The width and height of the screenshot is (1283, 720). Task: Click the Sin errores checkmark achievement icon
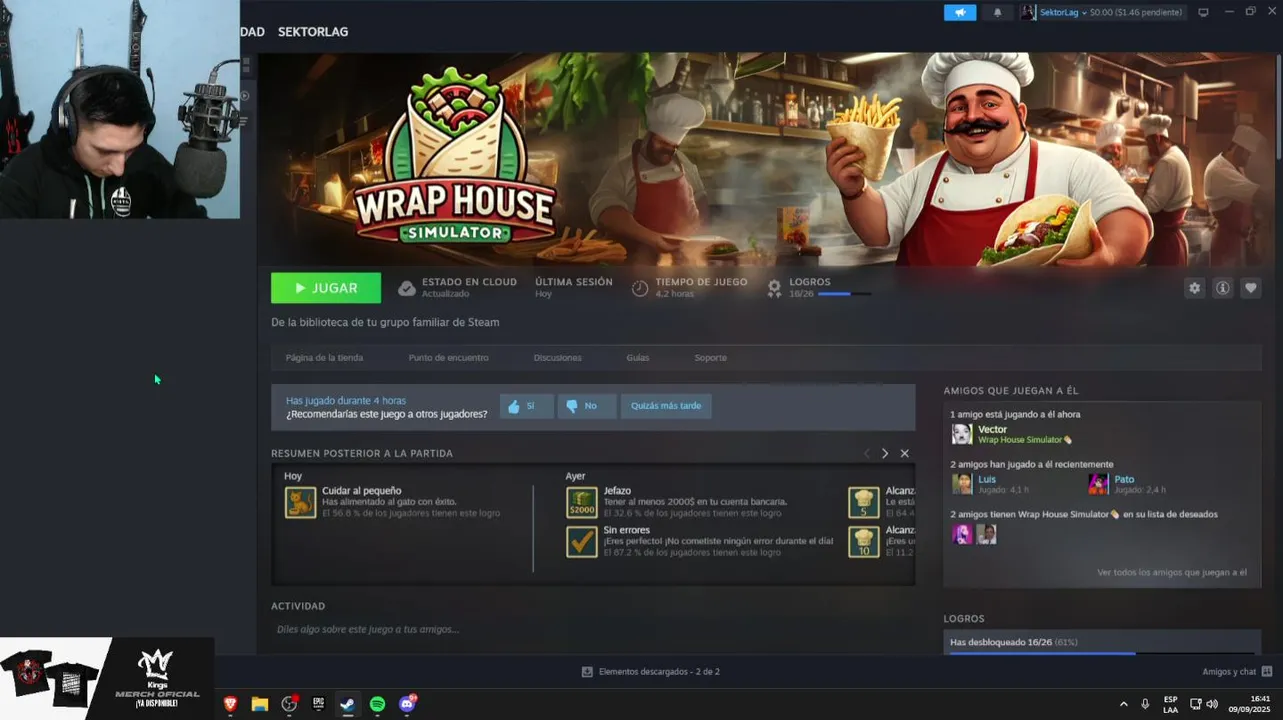[x=582, y=542]
